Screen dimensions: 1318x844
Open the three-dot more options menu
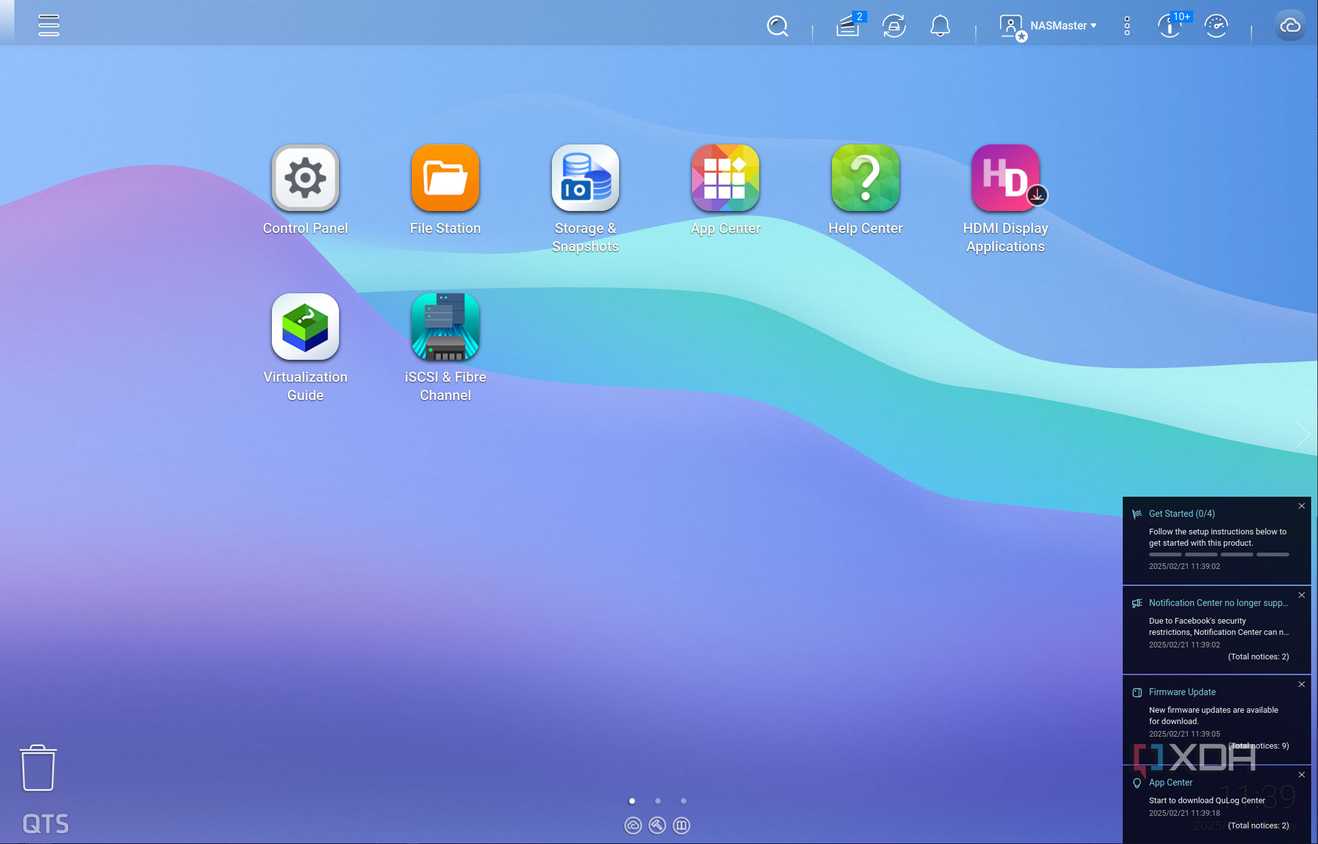click(x=1127, y=26)
